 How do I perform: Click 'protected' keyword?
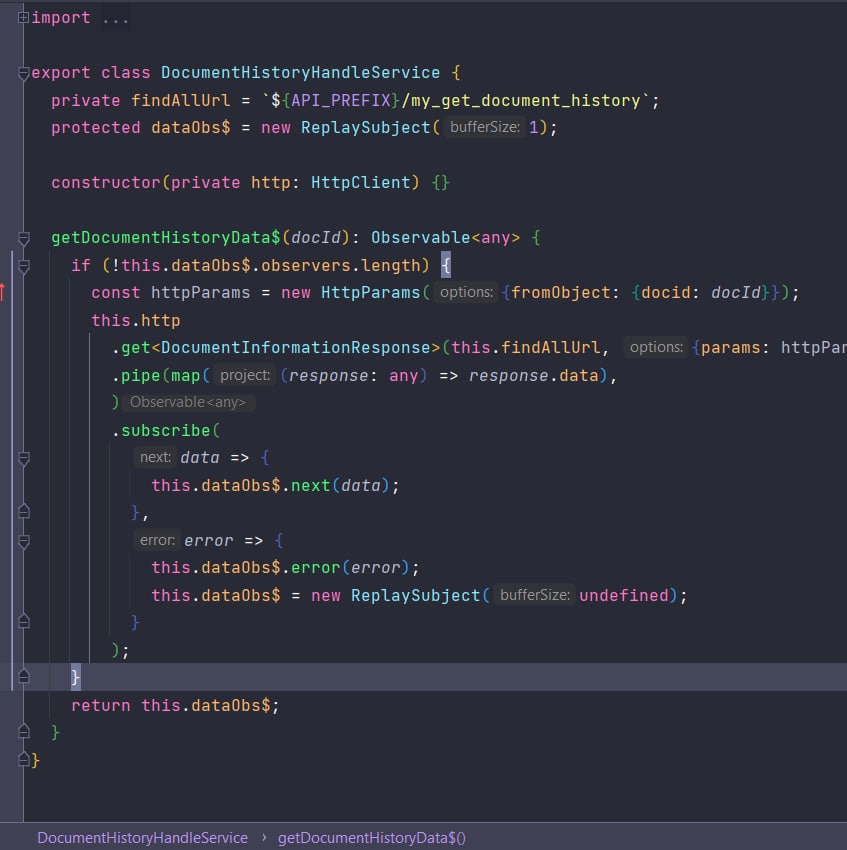[95, 127]
